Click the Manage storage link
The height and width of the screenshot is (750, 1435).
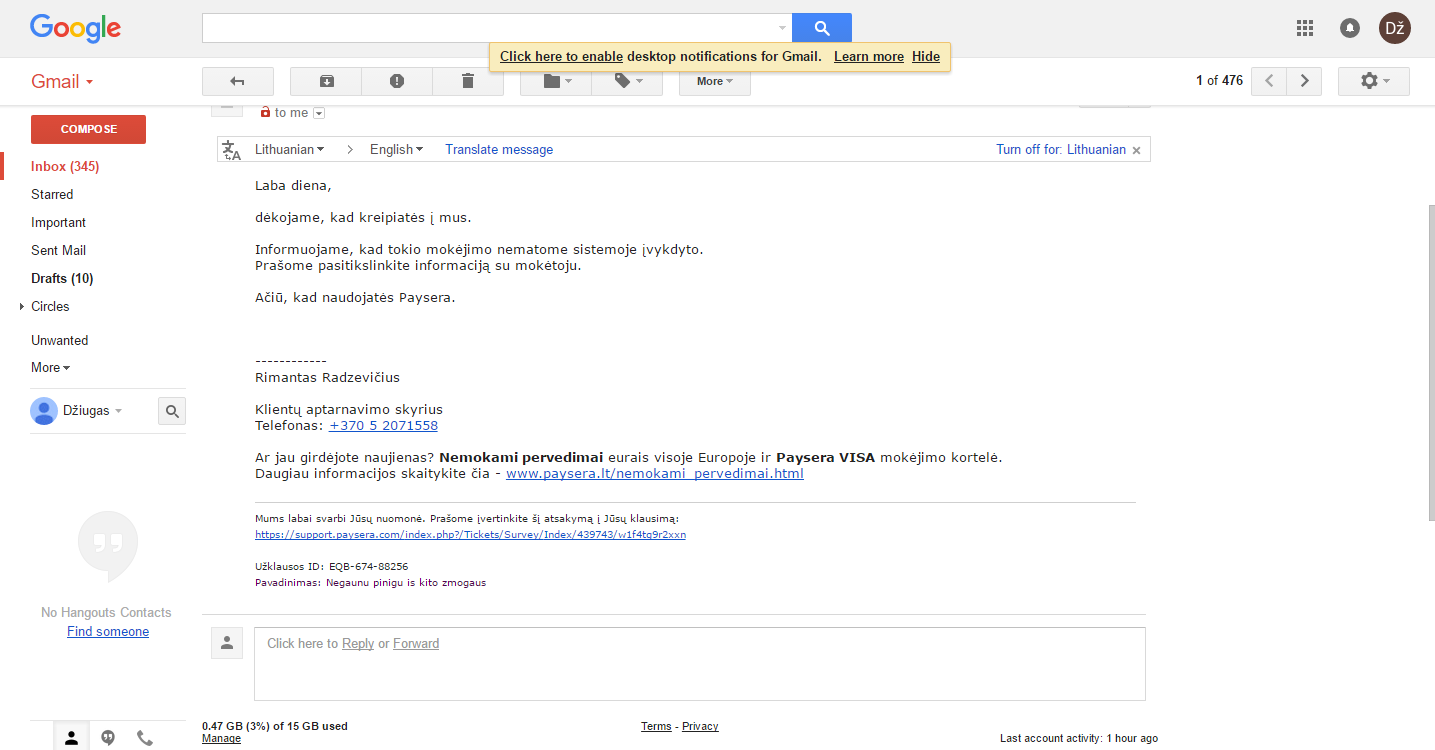click(x=221, y=739)
